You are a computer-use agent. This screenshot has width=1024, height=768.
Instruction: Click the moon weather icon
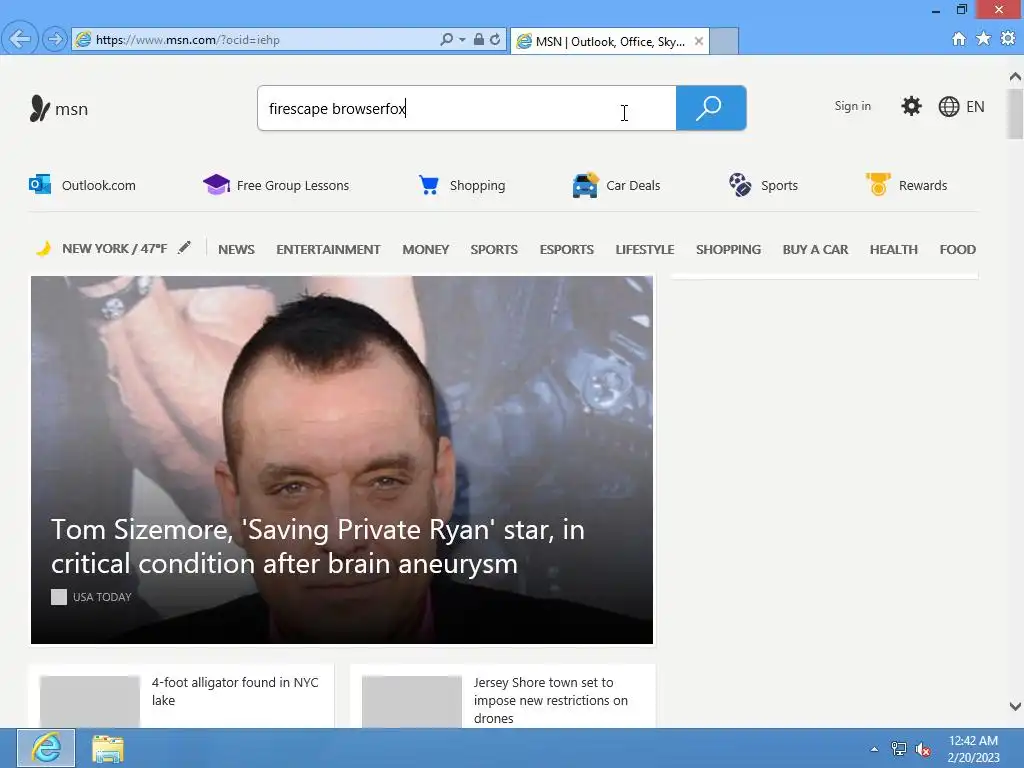pyautogui.click(x=44, y=249)
